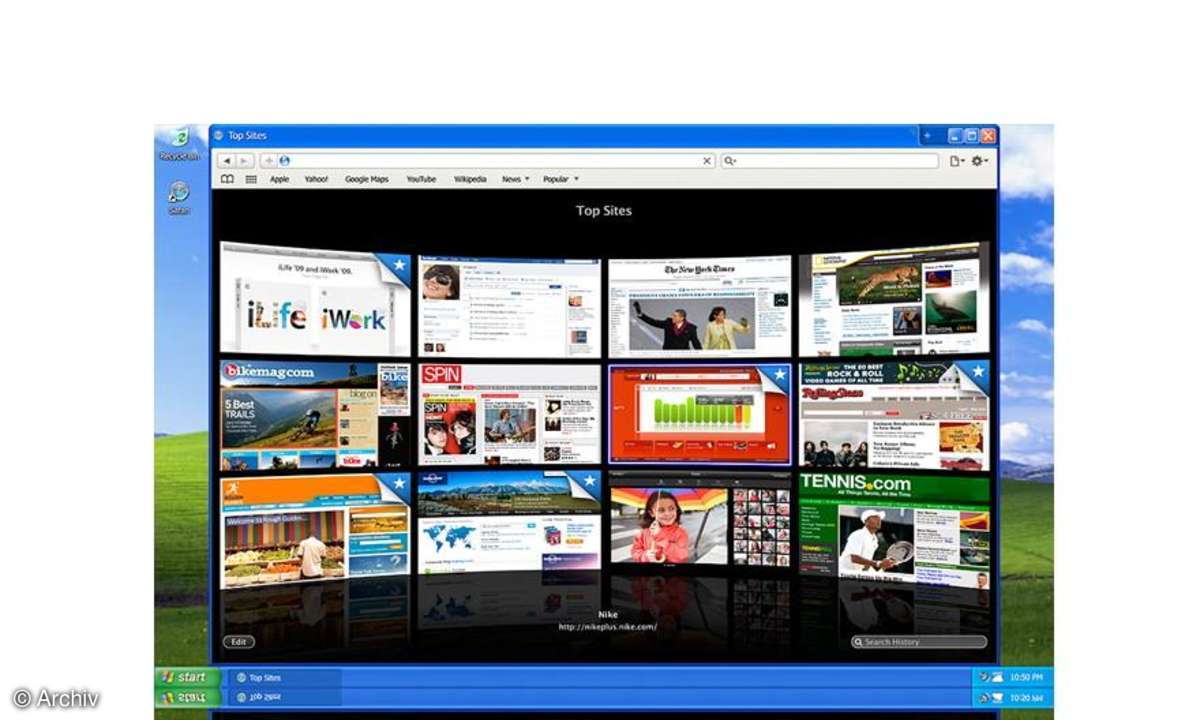Viewport: 1200px width, 720px height.
Task: Open the YouTube bookmark
Action: pos(421,179)
